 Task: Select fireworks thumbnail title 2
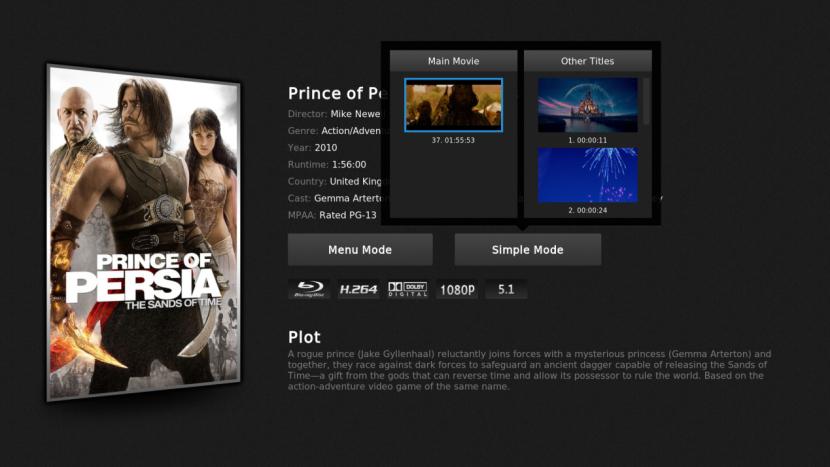tap(588, 175)
